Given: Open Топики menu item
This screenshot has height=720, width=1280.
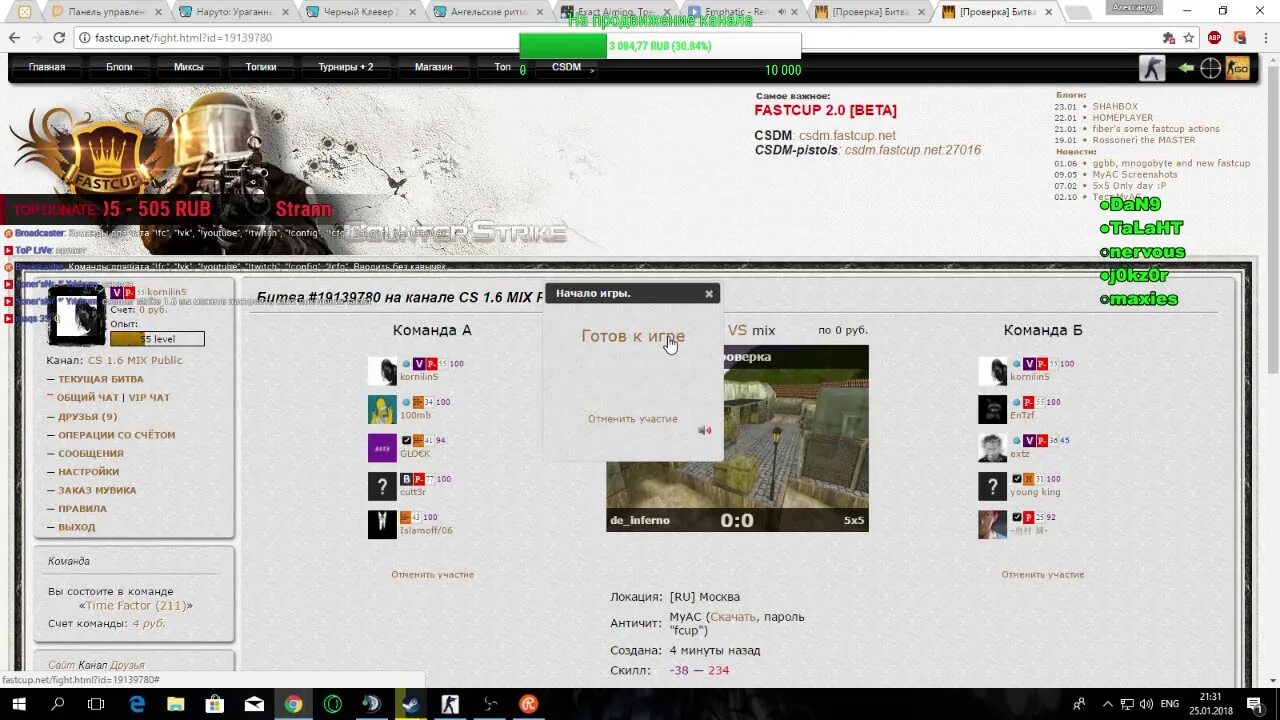Looking at the screenshot, I should 261,67.
